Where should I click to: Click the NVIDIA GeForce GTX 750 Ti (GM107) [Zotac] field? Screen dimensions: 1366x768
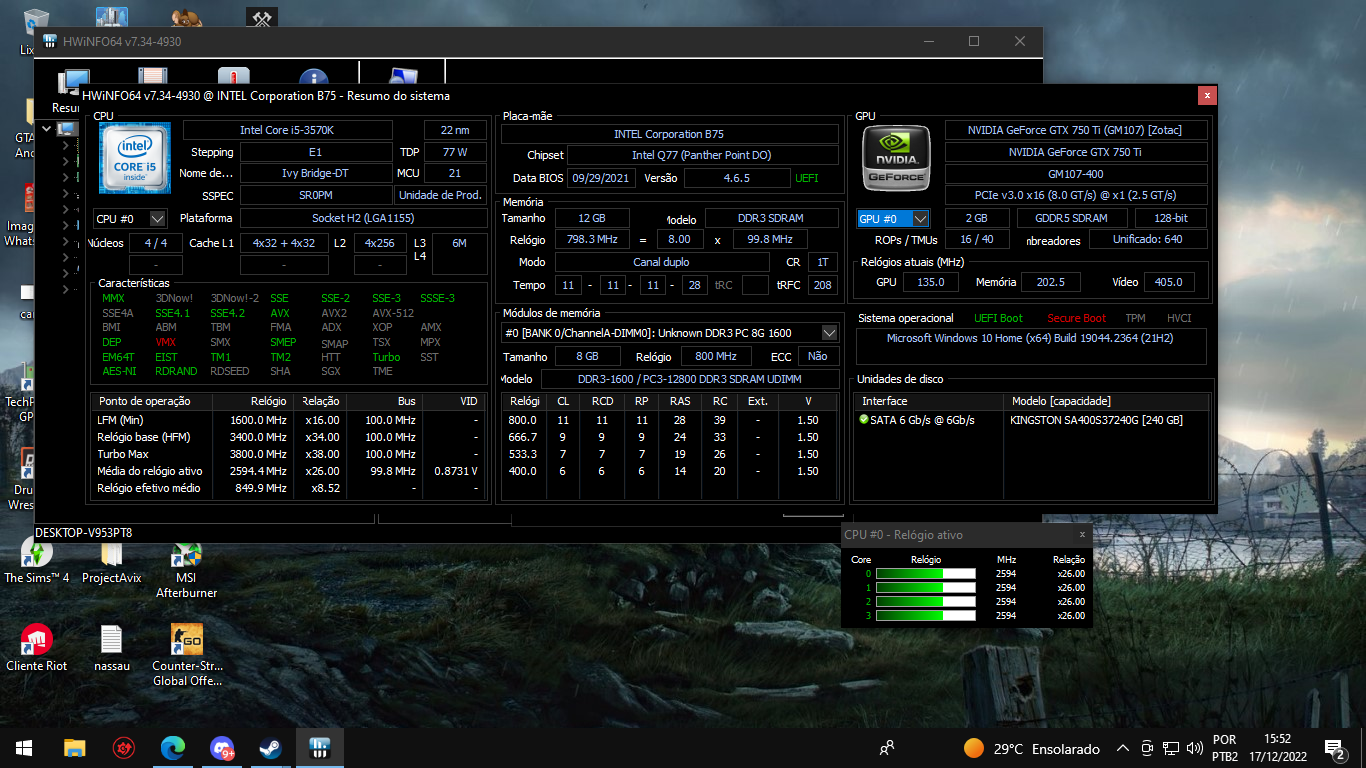coord(1076,130)
